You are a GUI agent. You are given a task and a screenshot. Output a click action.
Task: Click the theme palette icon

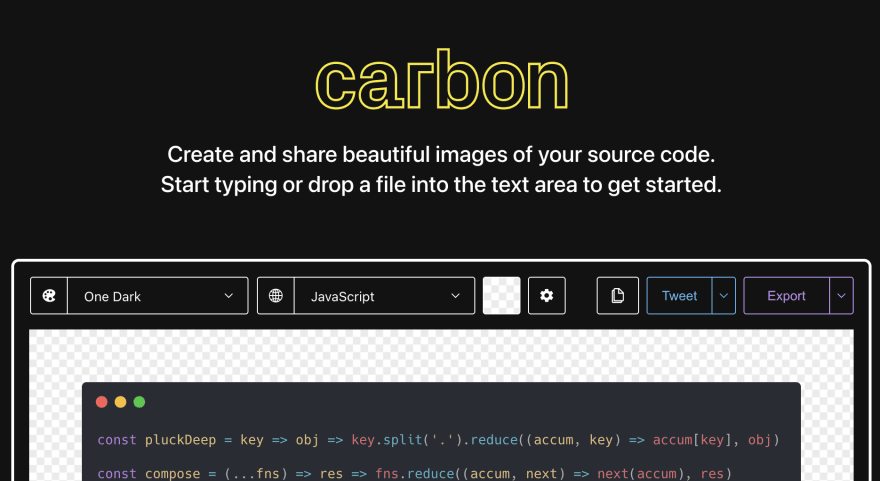49,296
